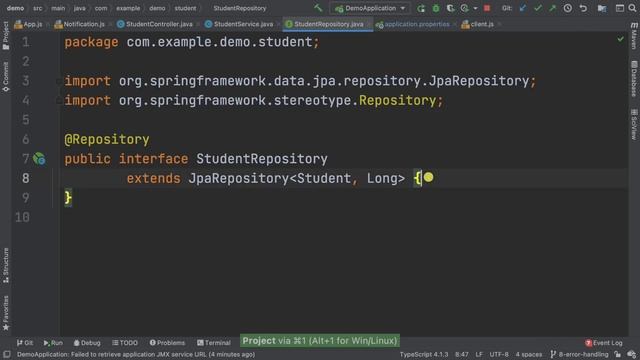Click the student breadcrumb
The width and height of the screenshot is (640, 360).
pyautogui.click(x=185, y=8)
